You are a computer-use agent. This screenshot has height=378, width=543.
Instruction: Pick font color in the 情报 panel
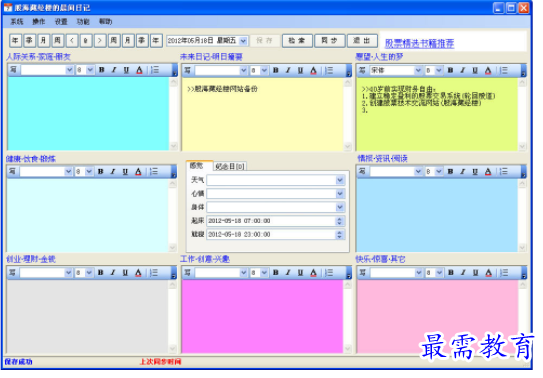pyautogui.click(x=488, y=172)
